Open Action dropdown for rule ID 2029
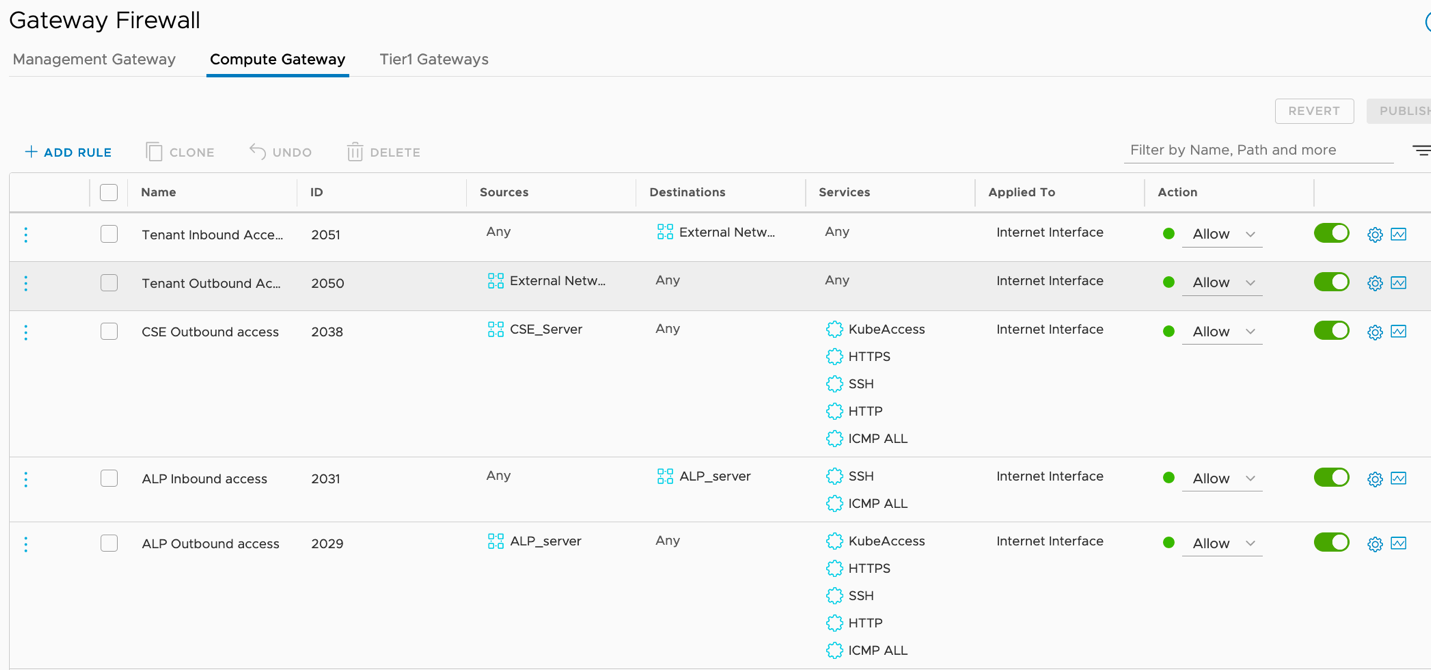 1222,544
